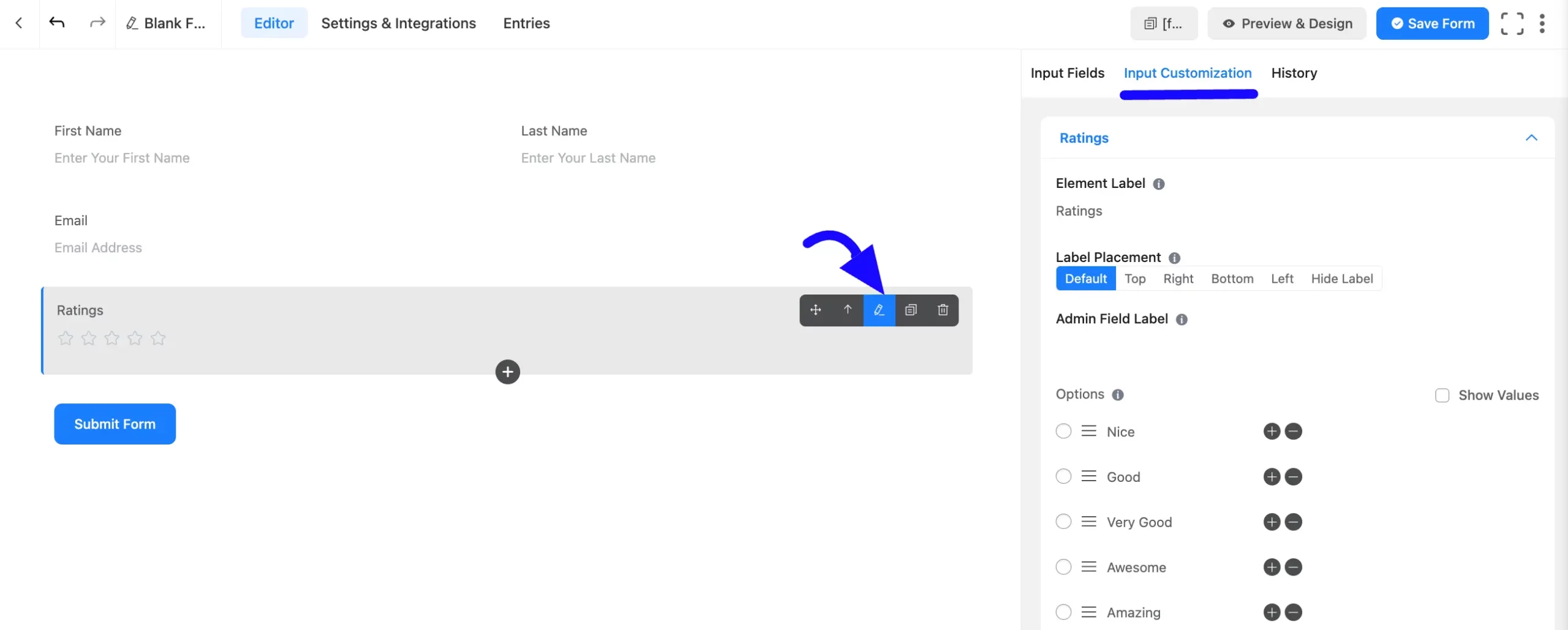1568x630 pixels.
Task: Switch to Input Fields tab
Action: click(1067, 73)
